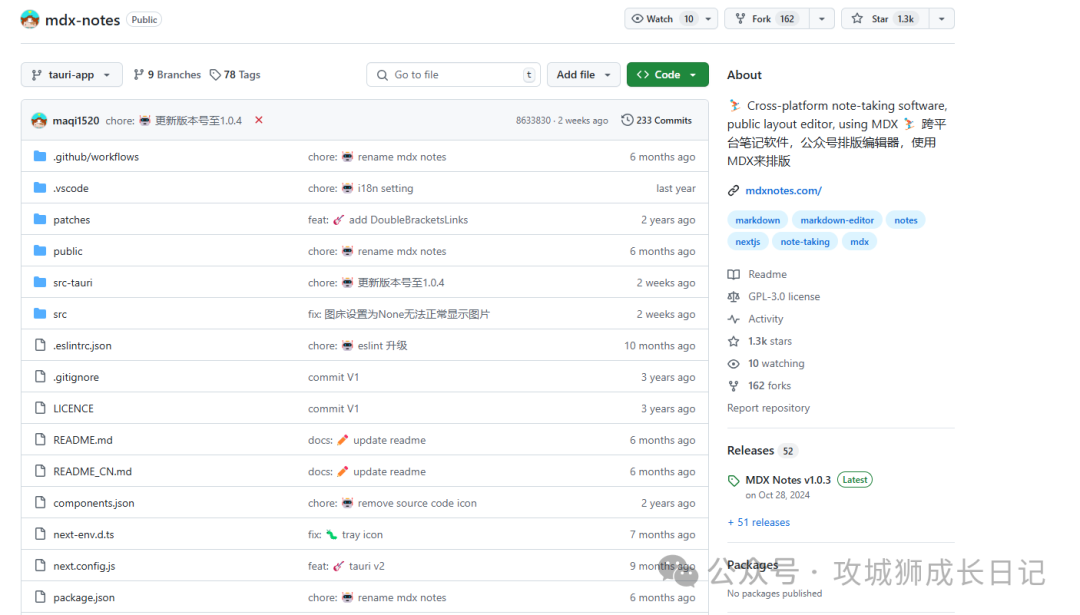Open the green Code dropdown button
Image resolution: width=1080 pixels, height=615 pixels.
(667, 74)
